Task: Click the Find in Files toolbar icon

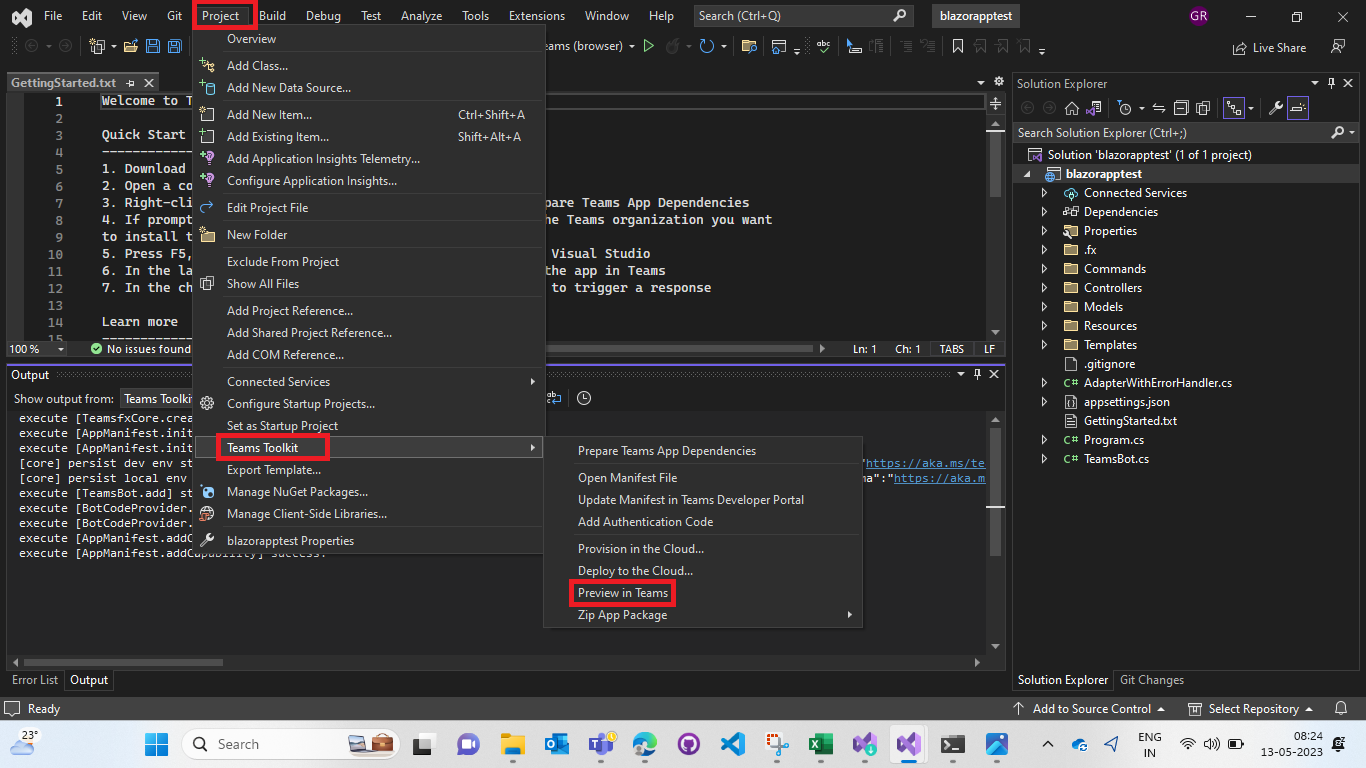Action: coord(749,46)
